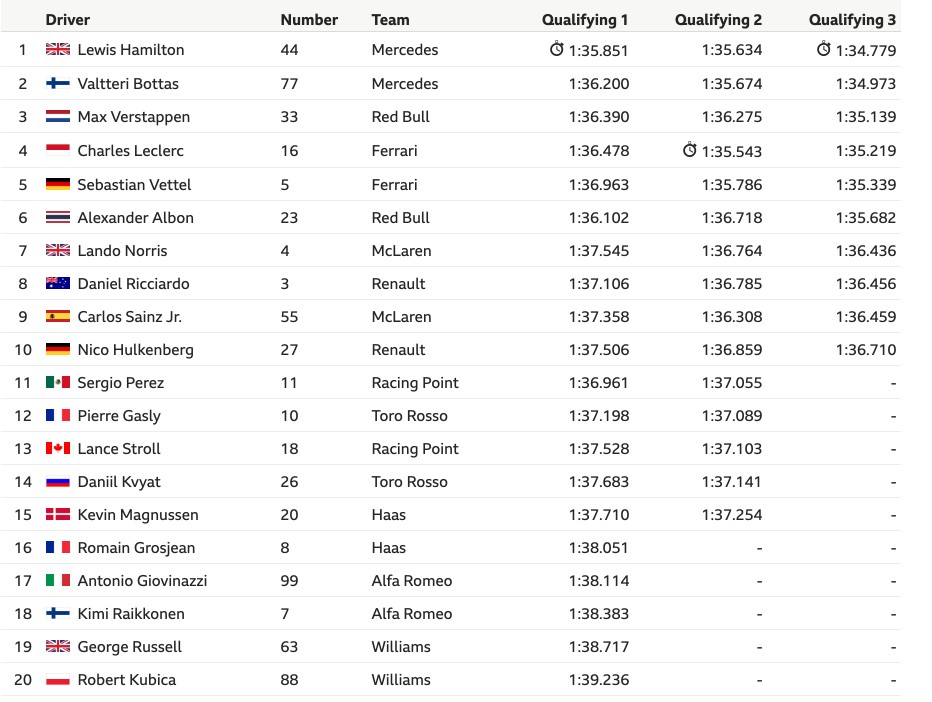The width and height of the screenshot is (932, 702).
Task: Click the Danish flag beside Kevin Magnussen
Action: [58, 514]
